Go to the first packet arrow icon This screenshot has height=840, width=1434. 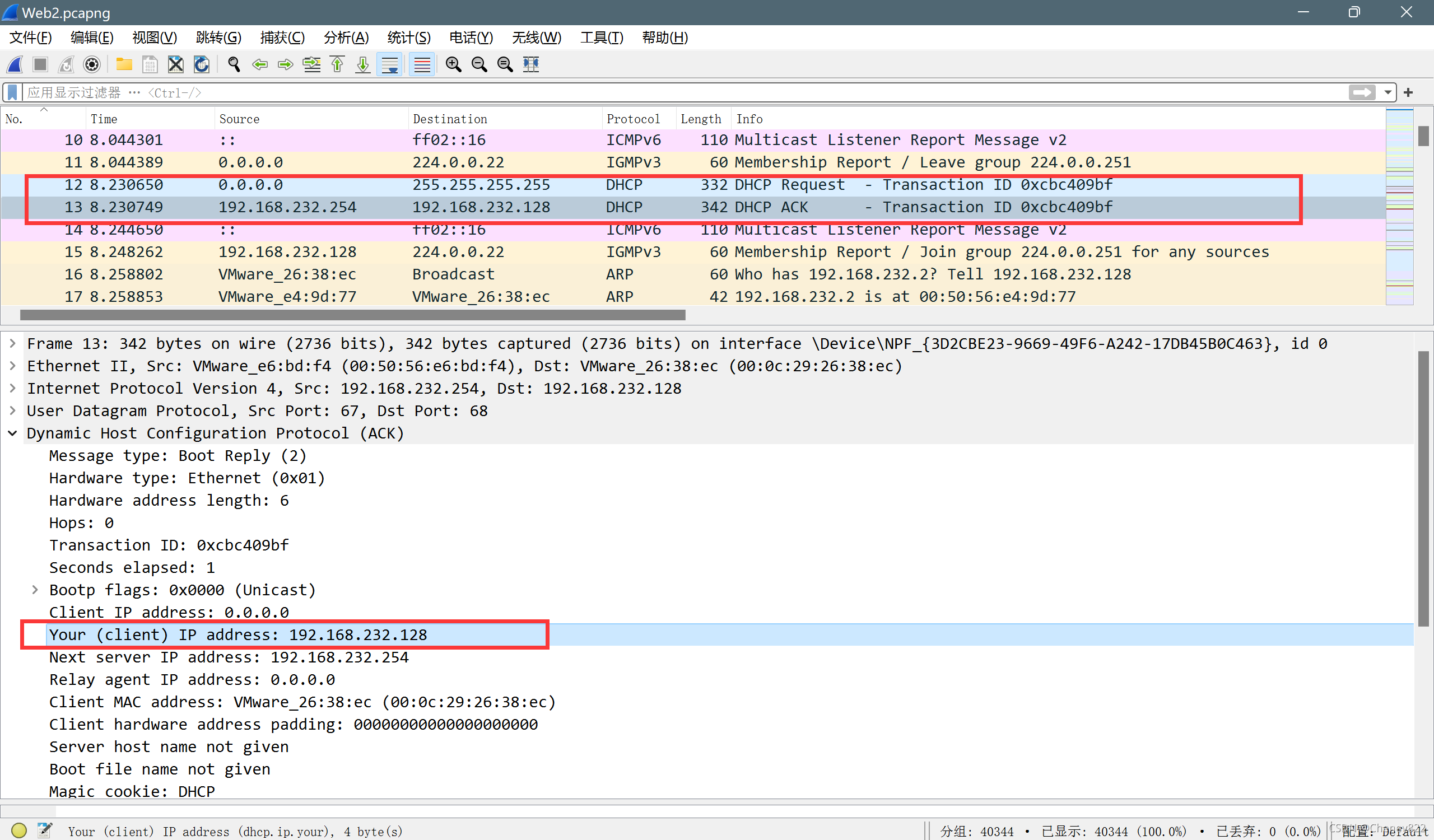(337, 64)
